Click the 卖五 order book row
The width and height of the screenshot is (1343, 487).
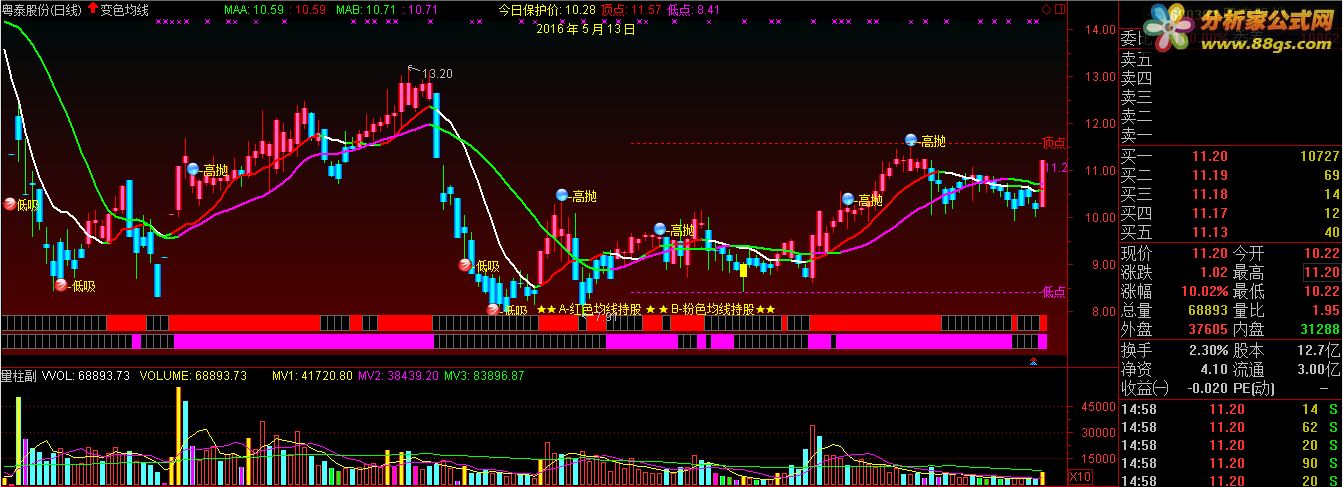pyautogui.click(x=1230, y=59)
